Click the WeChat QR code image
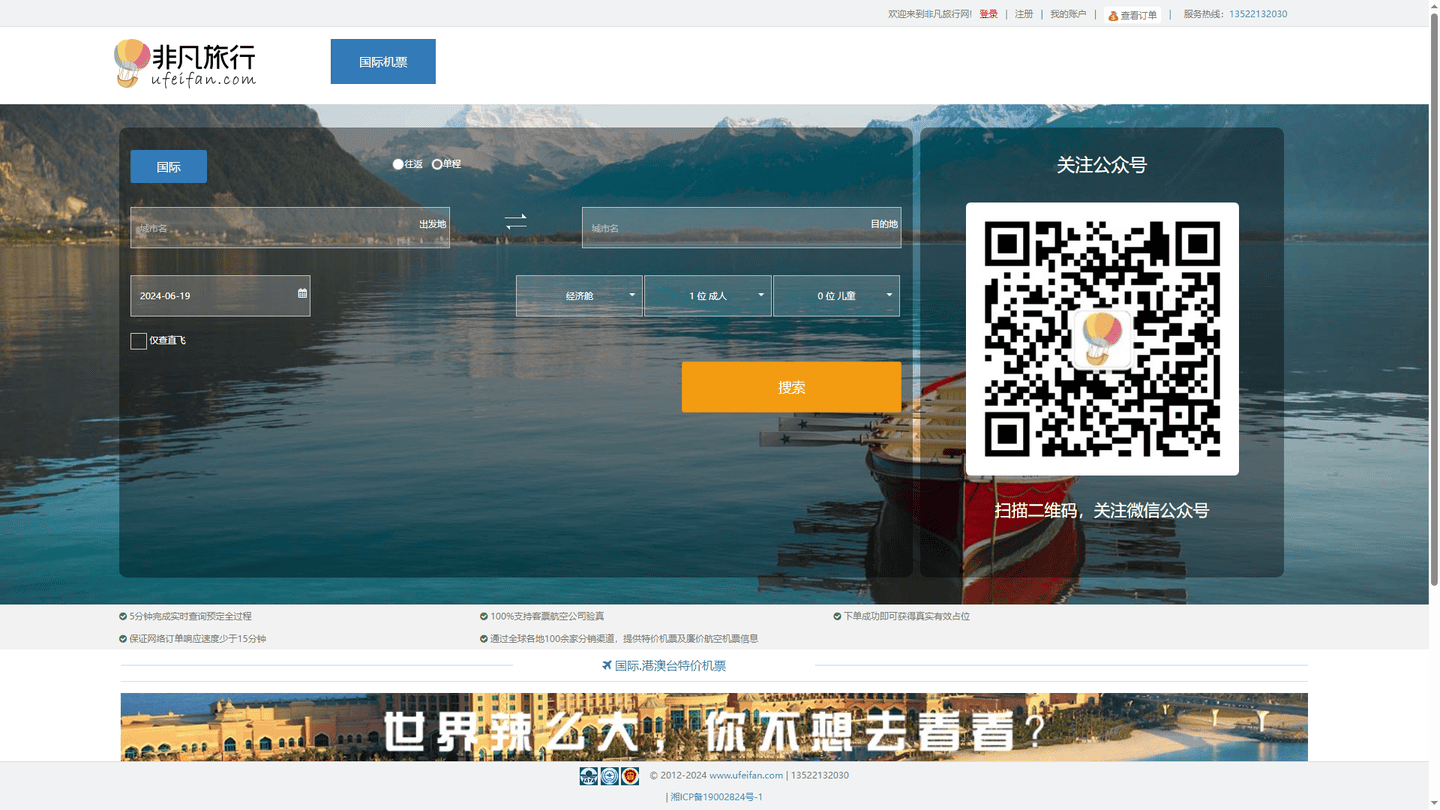The width and height of the screenshot is (1440, 810). 1102,339
